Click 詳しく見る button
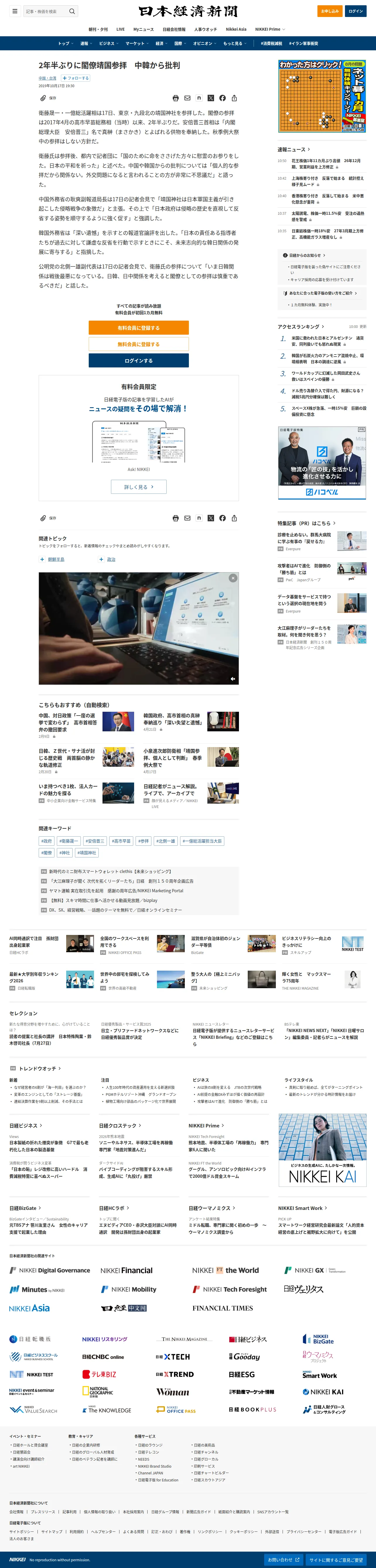 click(x=139, y=487)
